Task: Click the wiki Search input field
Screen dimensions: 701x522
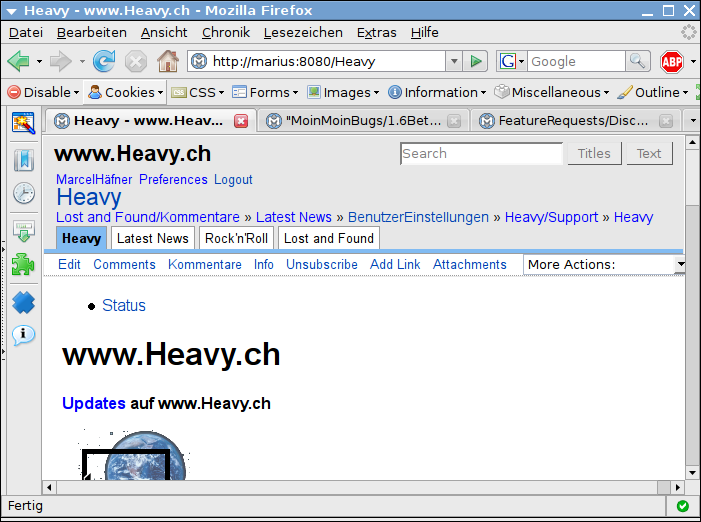Action: (481, 153)
